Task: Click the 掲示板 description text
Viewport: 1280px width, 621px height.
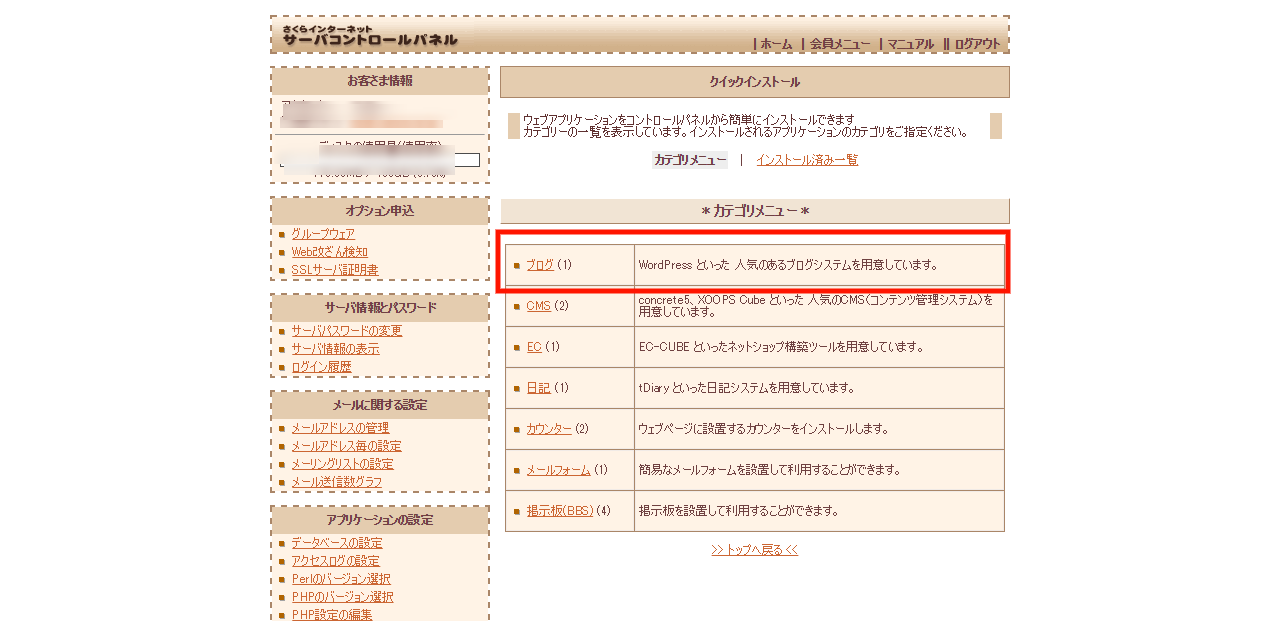Action: tap(739, 511)
